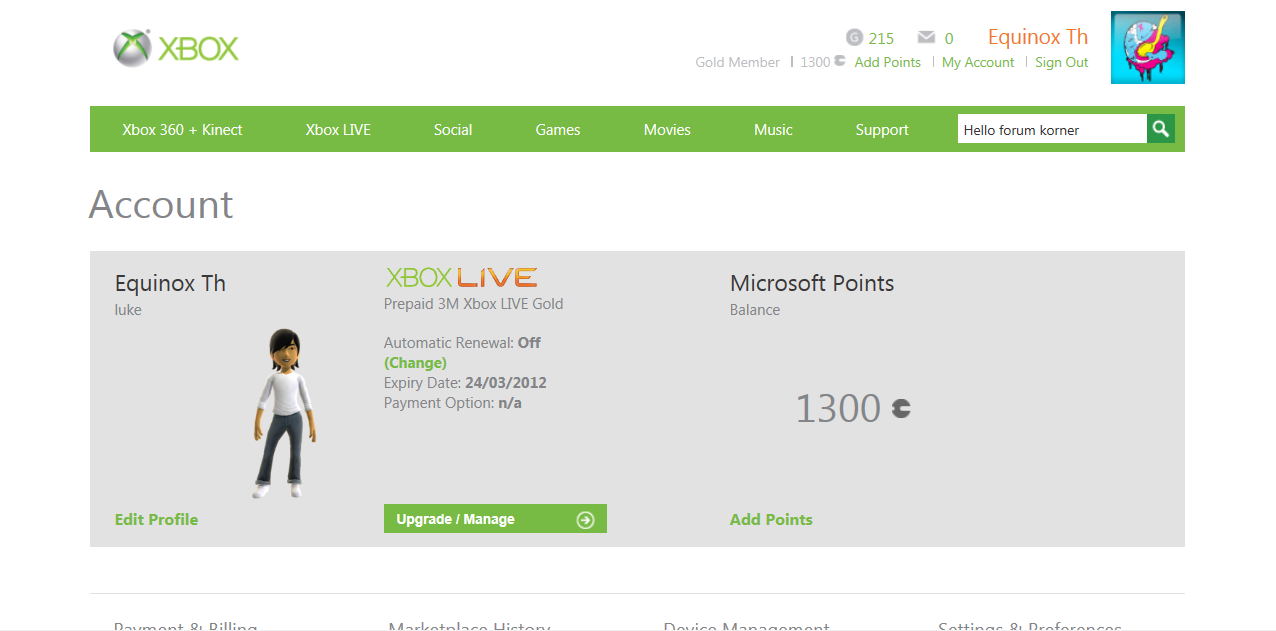The image size is (1276, 631).
Task: Click Add Points link under balance
Action: 771,519
